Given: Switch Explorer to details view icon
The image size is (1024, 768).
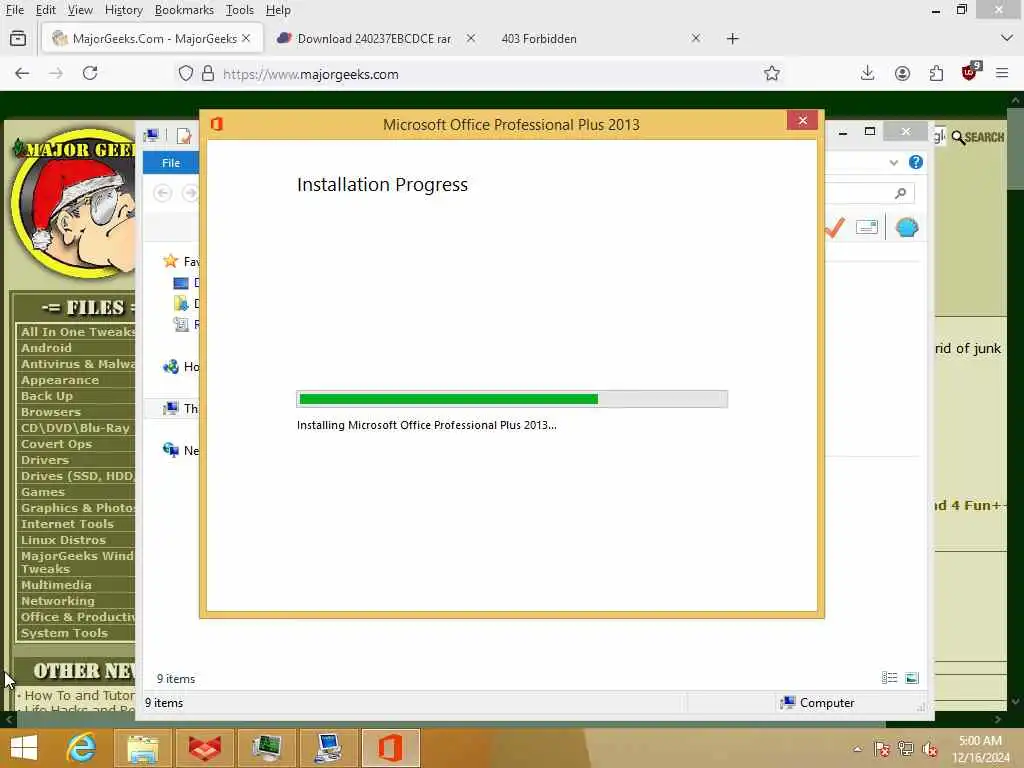Looking at the screenshot, I should click(x=889, y=678).
